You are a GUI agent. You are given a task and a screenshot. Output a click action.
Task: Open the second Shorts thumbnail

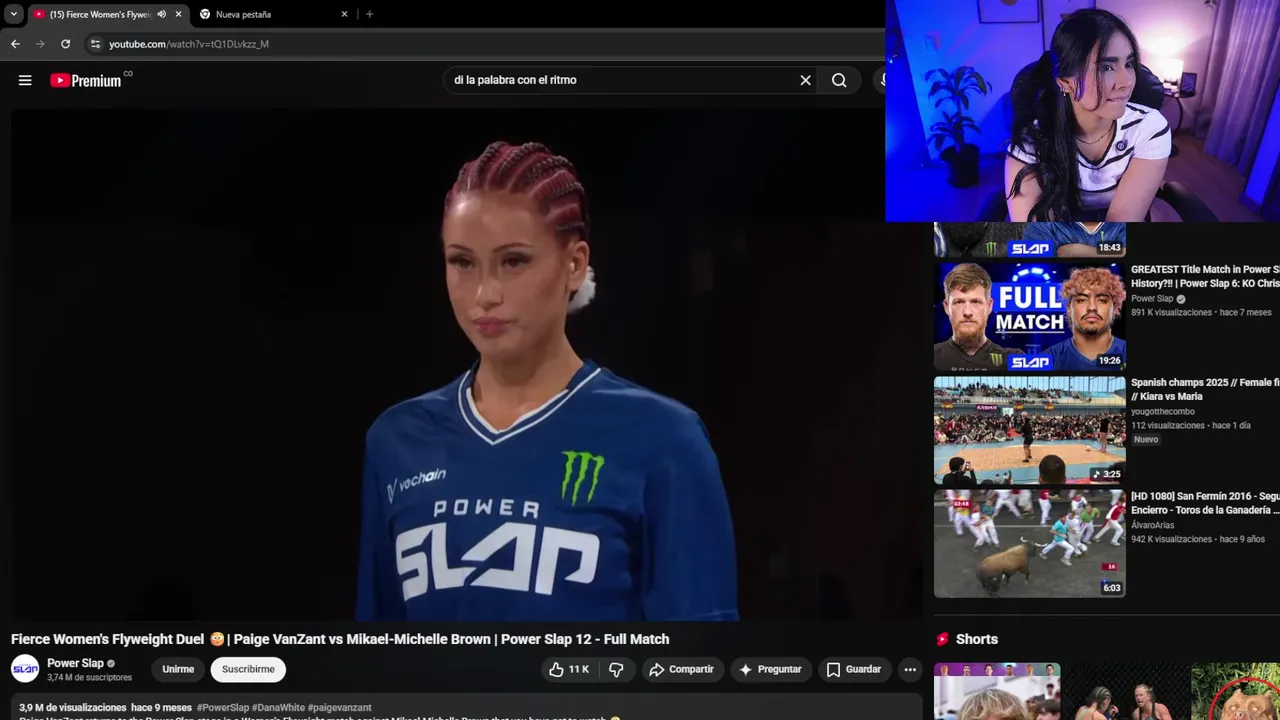point(1125,691)
